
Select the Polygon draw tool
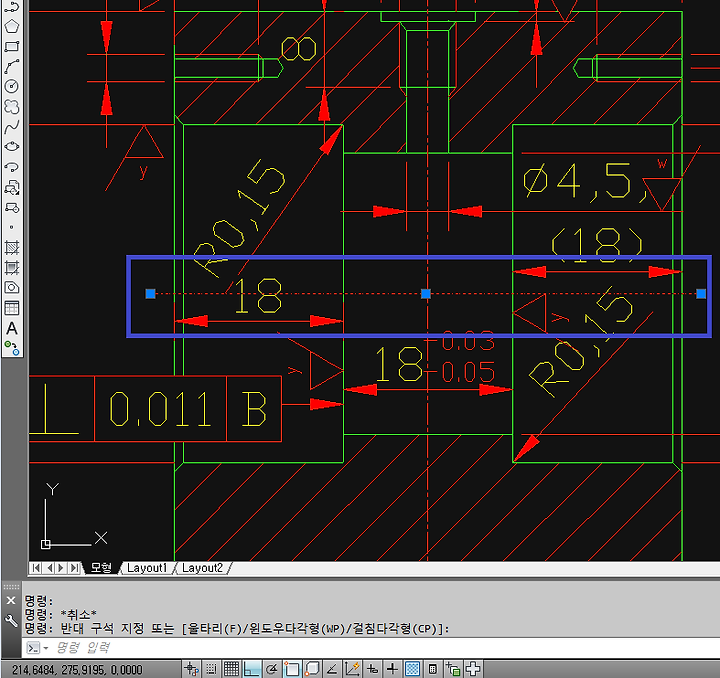click(x=11, y=26)
